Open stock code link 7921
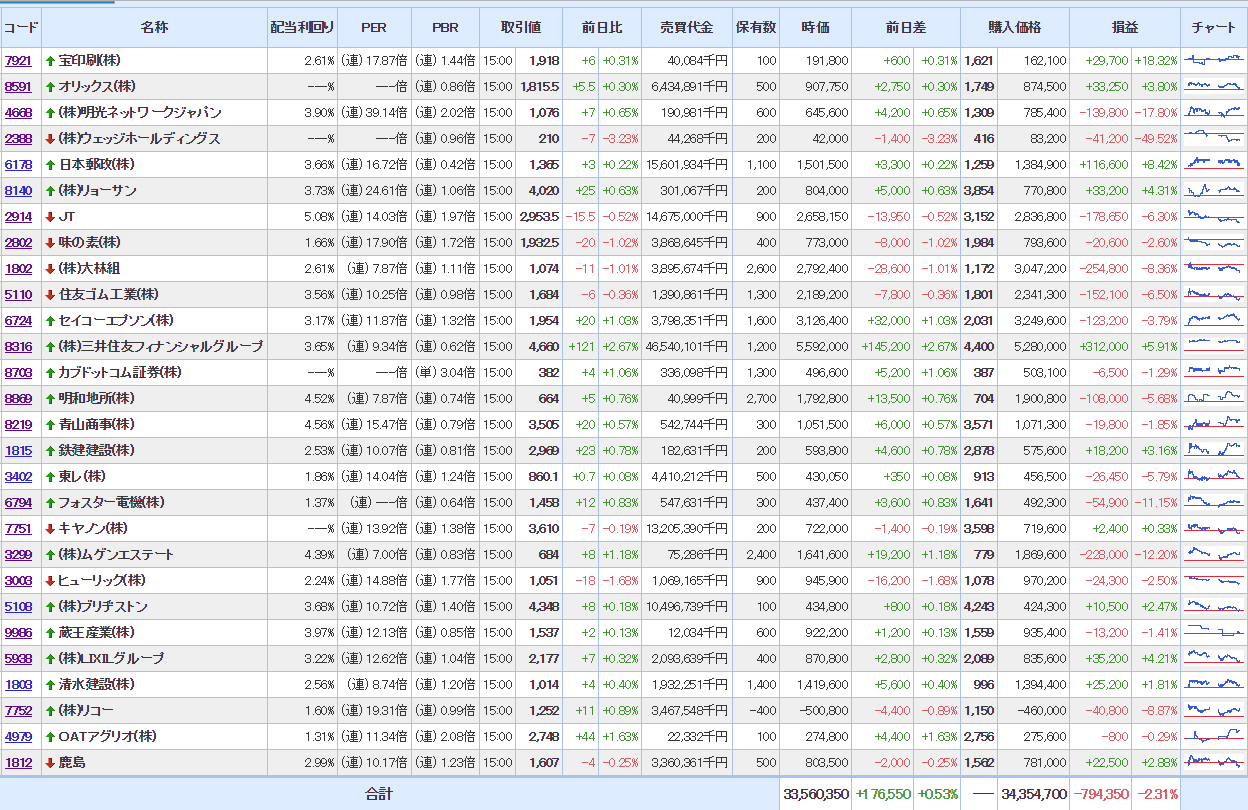The height and width of the screenshot is (810, 1248). 18,61
